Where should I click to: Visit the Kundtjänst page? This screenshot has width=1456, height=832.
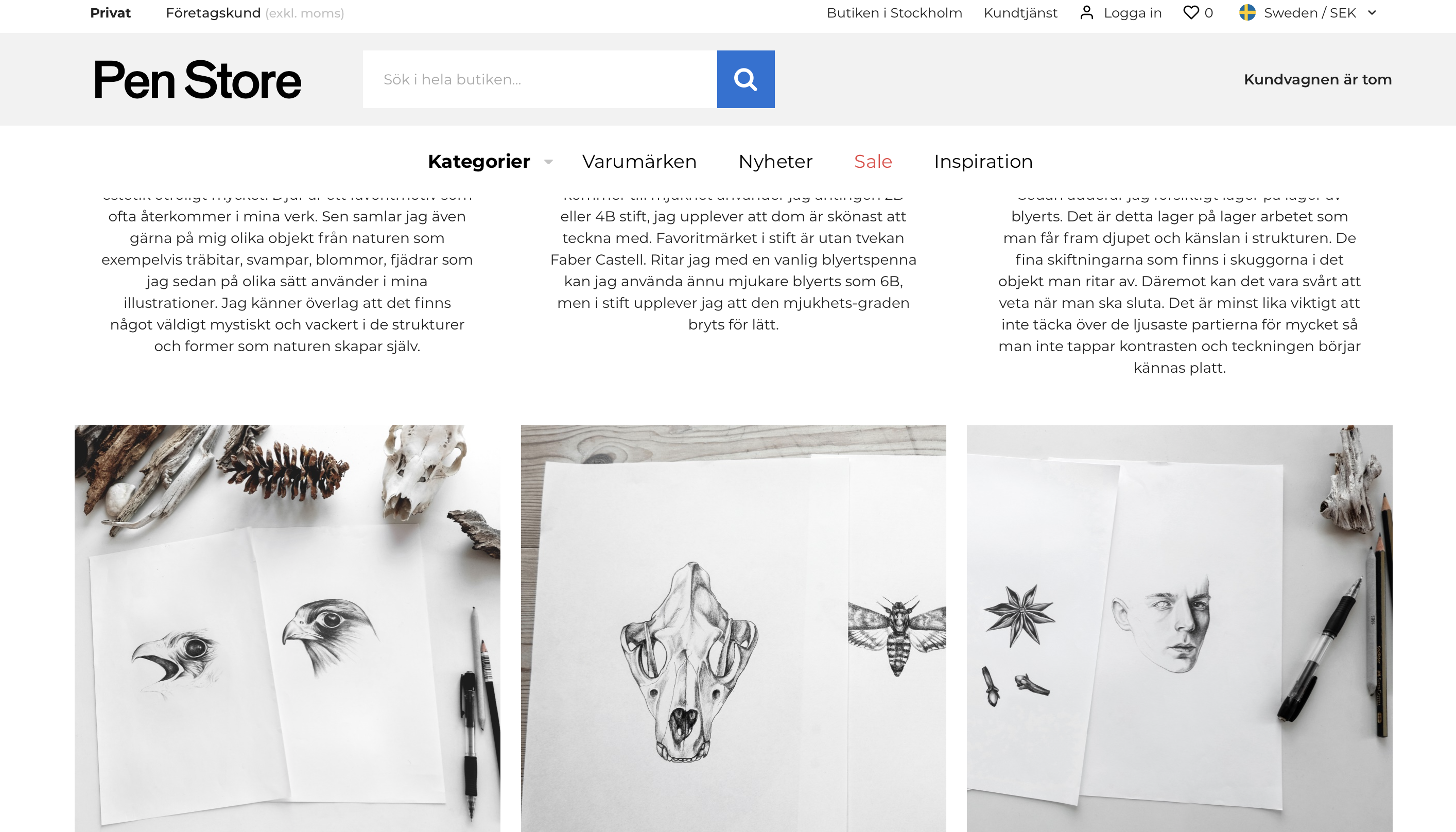(1020, 12)
